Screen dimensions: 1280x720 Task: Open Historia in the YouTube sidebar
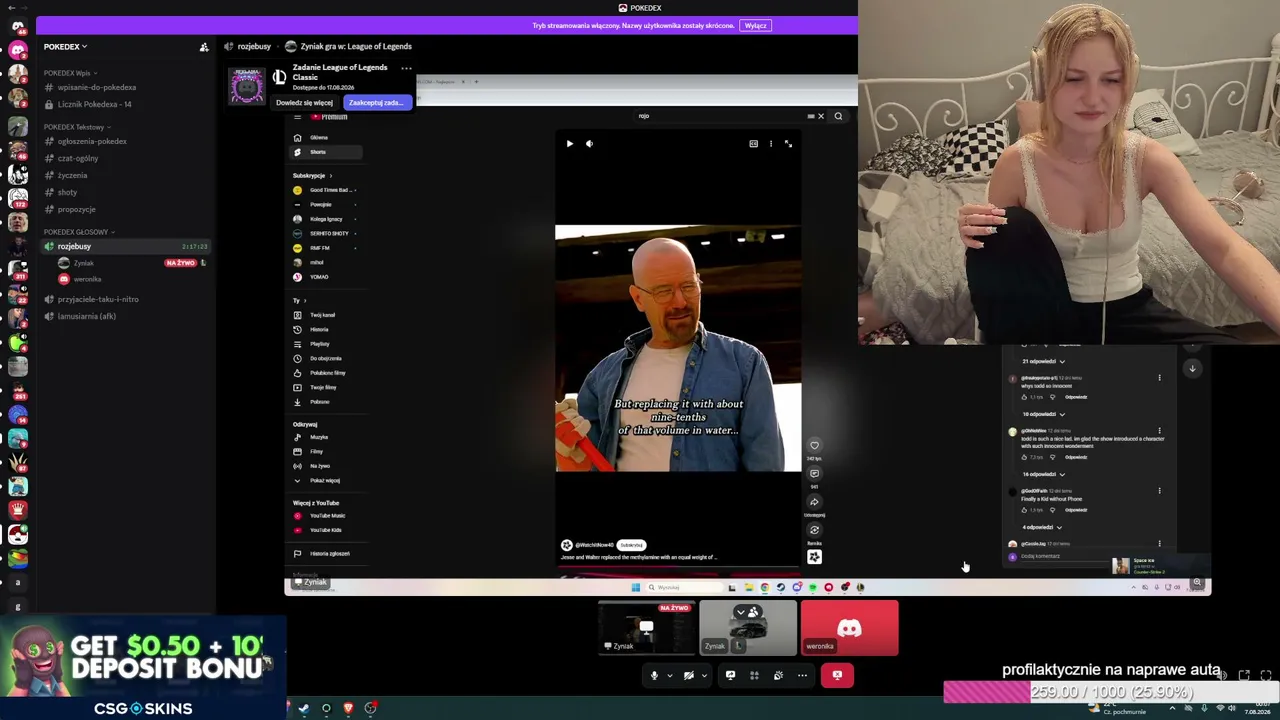click(326, 329)
